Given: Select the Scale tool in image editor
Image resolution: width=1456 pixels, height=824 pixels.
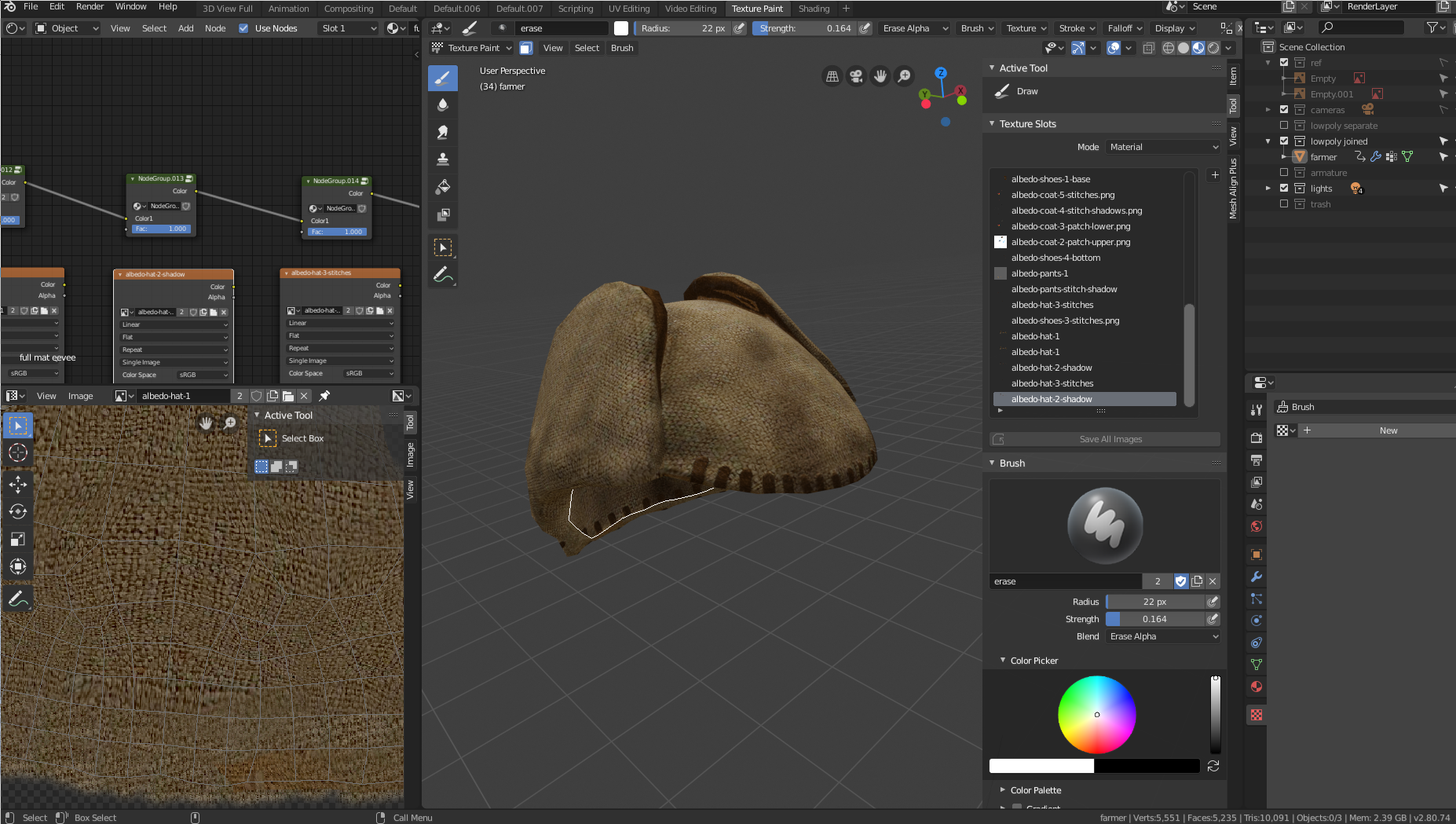Looking at the screenshot, I should 18,539.
